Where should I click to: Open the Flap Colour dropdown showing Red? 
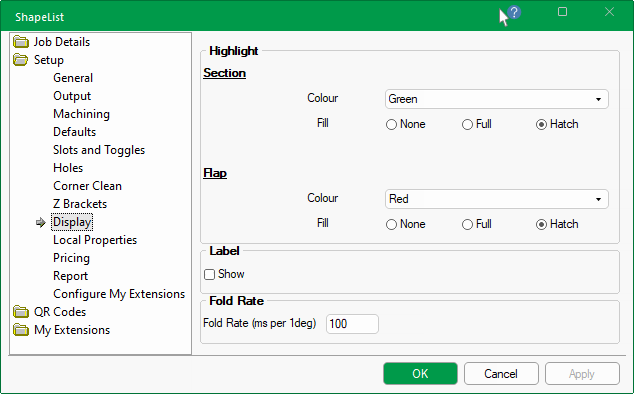click(497, 199)
